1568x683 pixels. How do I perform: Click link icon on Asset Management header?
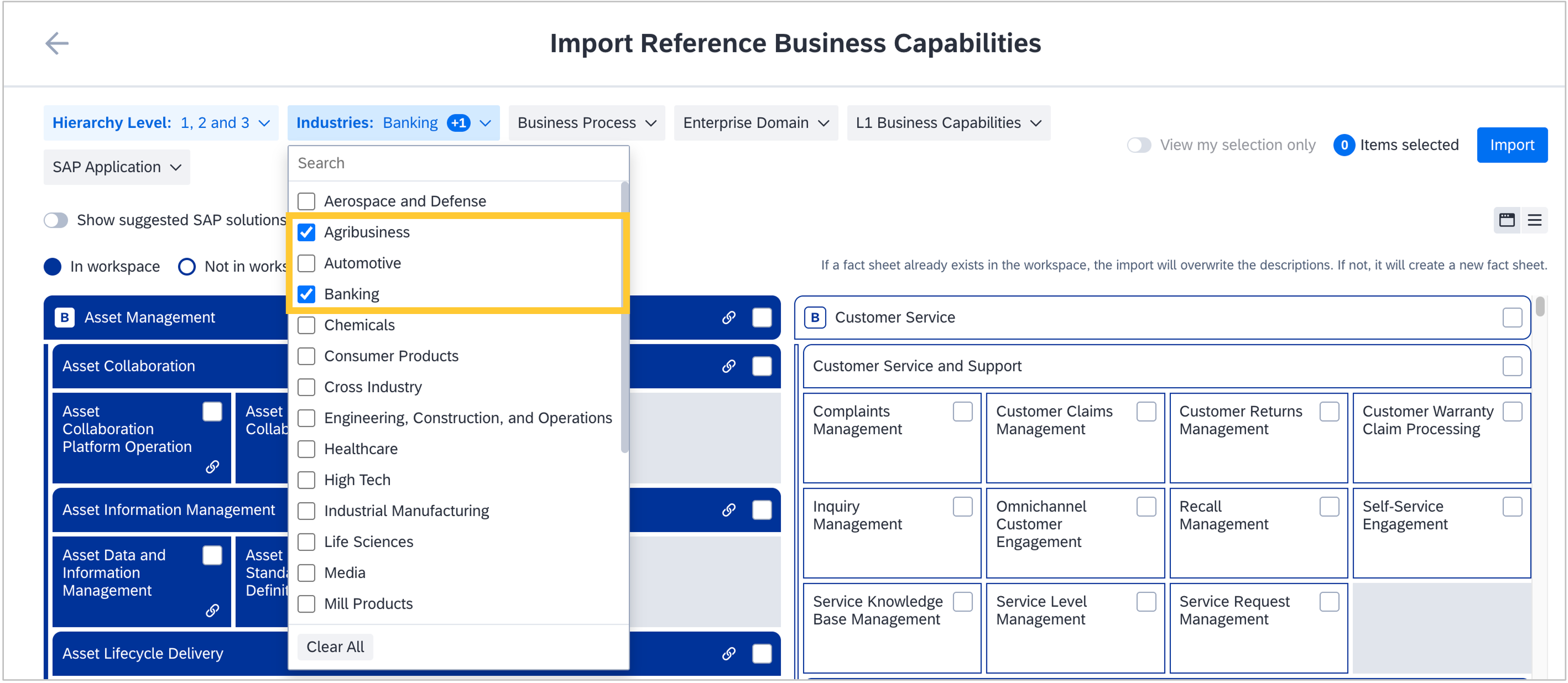click(729, 317)
